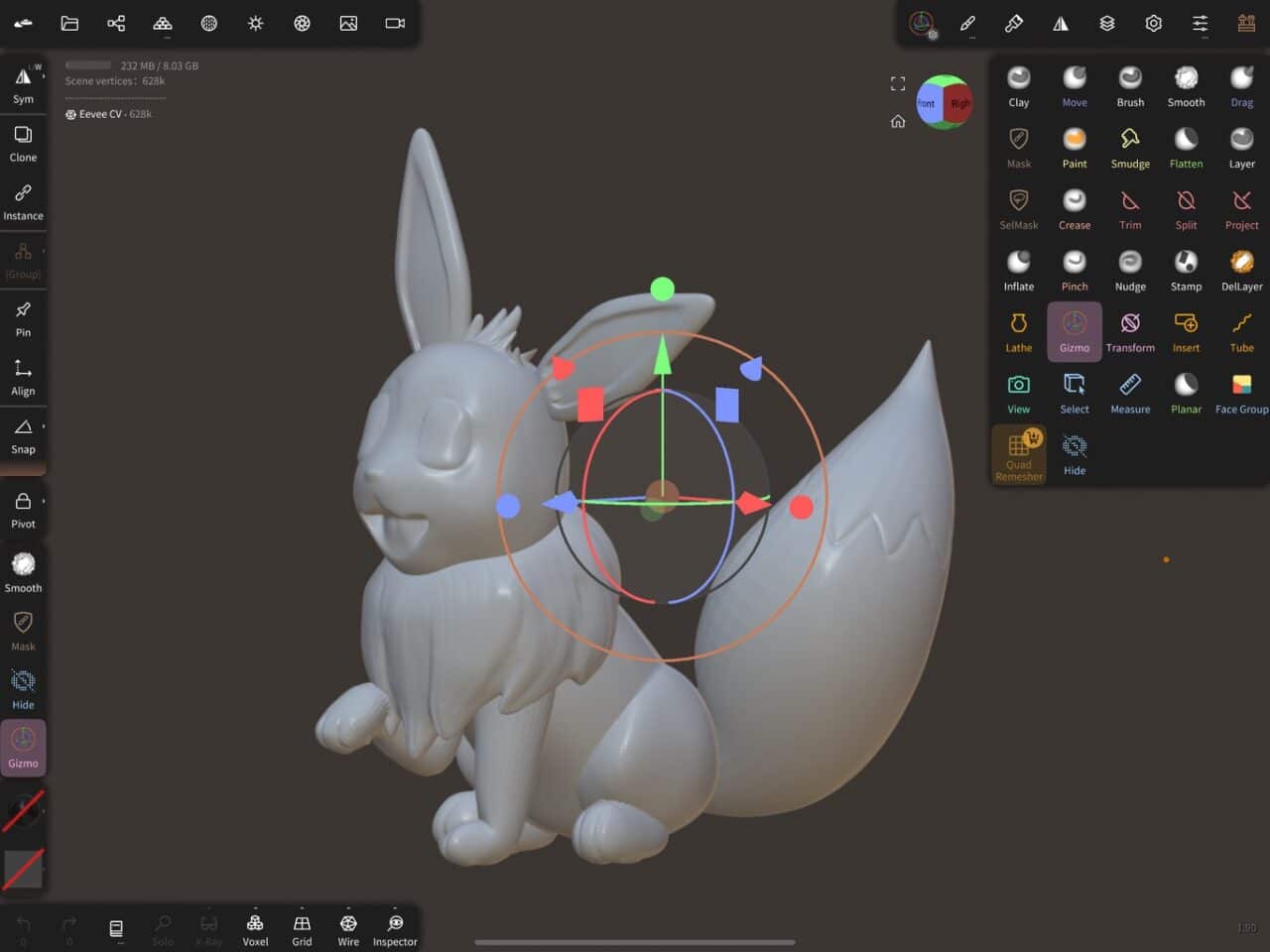This screenshot has width=1270, height=952.
Task: Open the Files folder menu
Action: coord(69,23)
